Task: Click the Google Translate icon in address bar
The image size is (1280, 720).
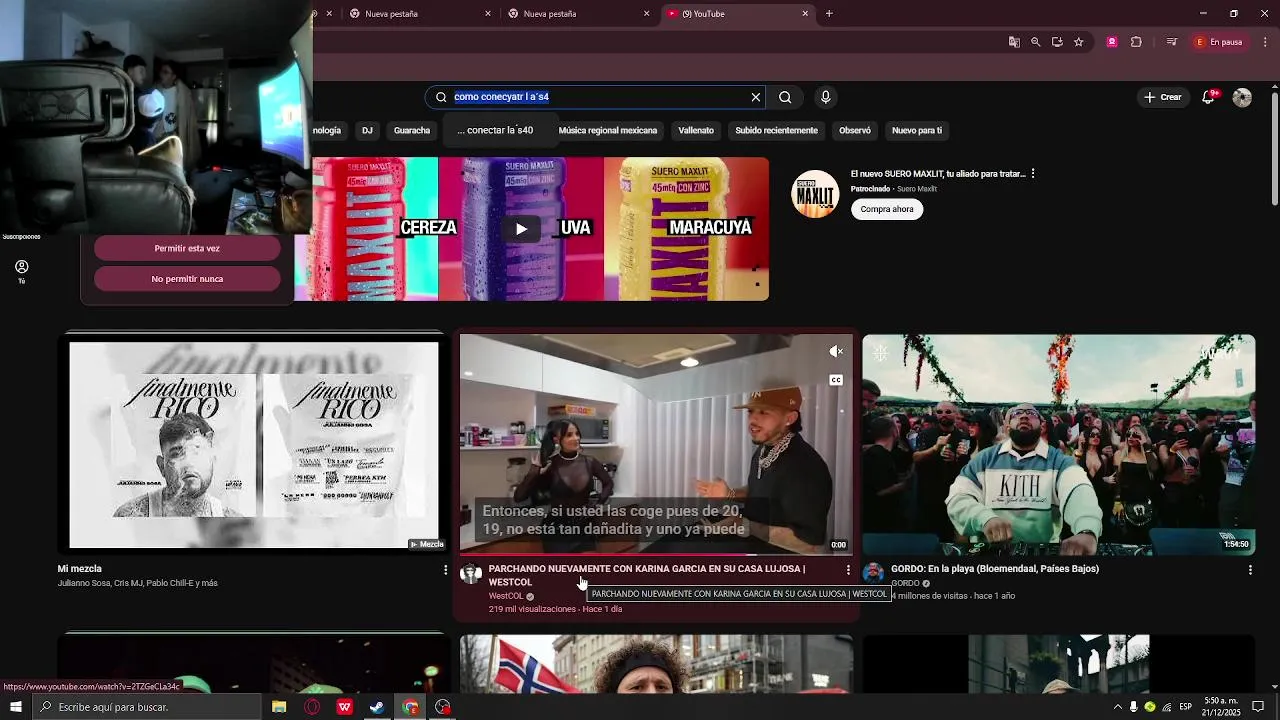Action: point(1014,42)
